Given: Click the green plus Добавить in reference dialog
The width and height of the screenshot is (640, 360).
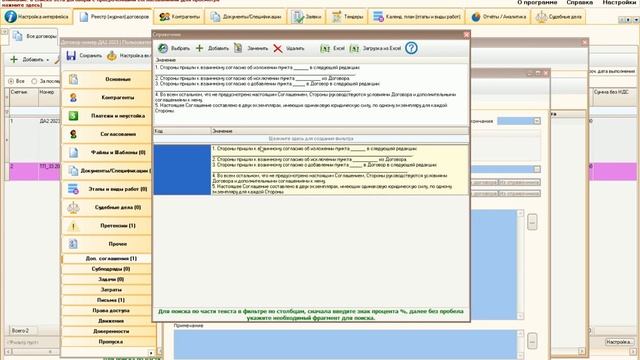Looking at the screenshot, I should click(200, 48).
